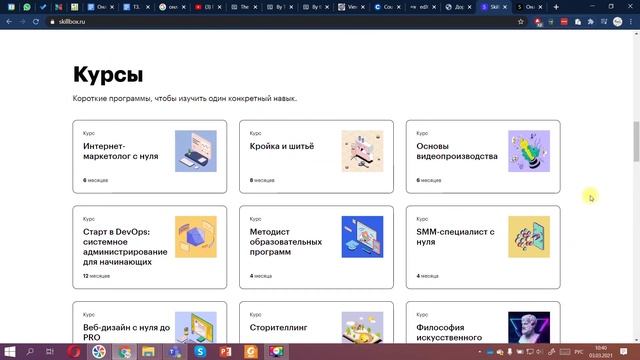The image size is (640, 360).
Task: Go back to previous page
Action: click(x=9, y=22)
